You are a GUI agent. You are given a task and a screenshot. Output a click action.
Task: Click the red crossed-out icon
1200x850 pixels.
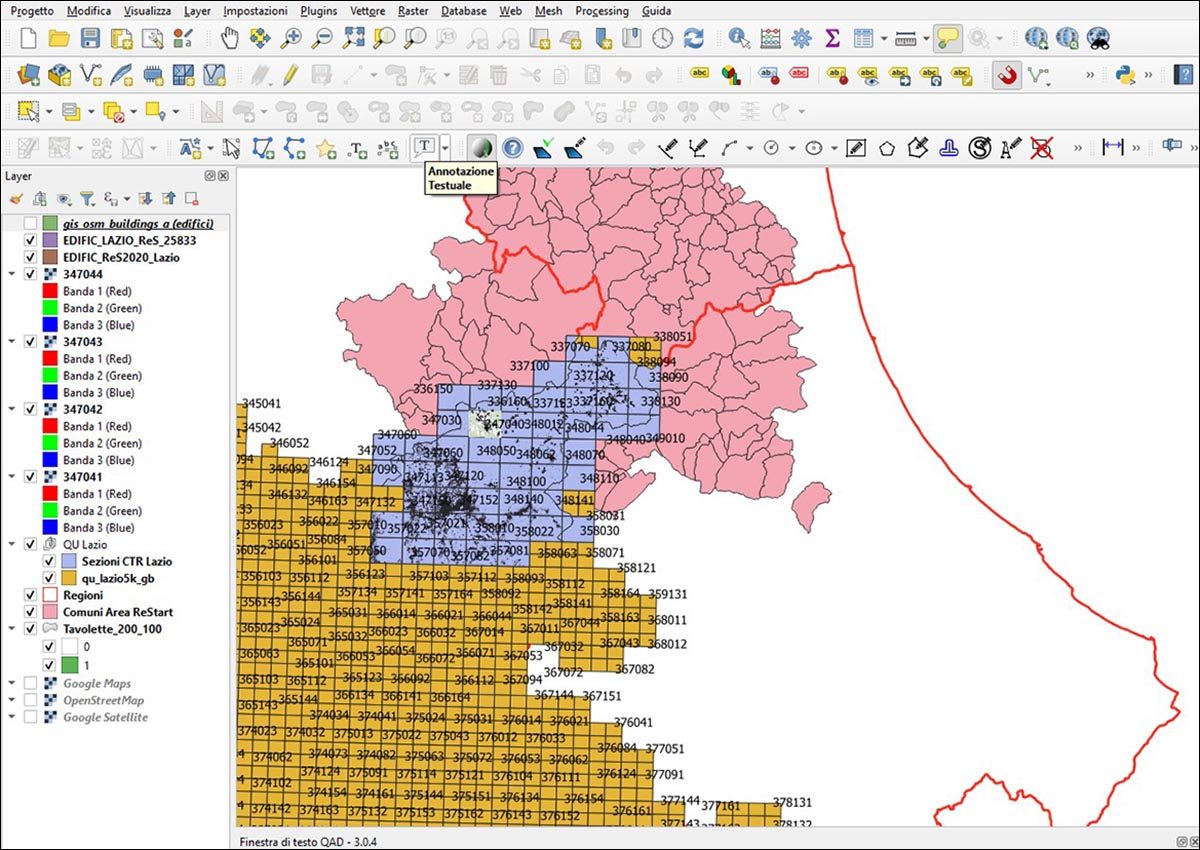click(1042, 147)
